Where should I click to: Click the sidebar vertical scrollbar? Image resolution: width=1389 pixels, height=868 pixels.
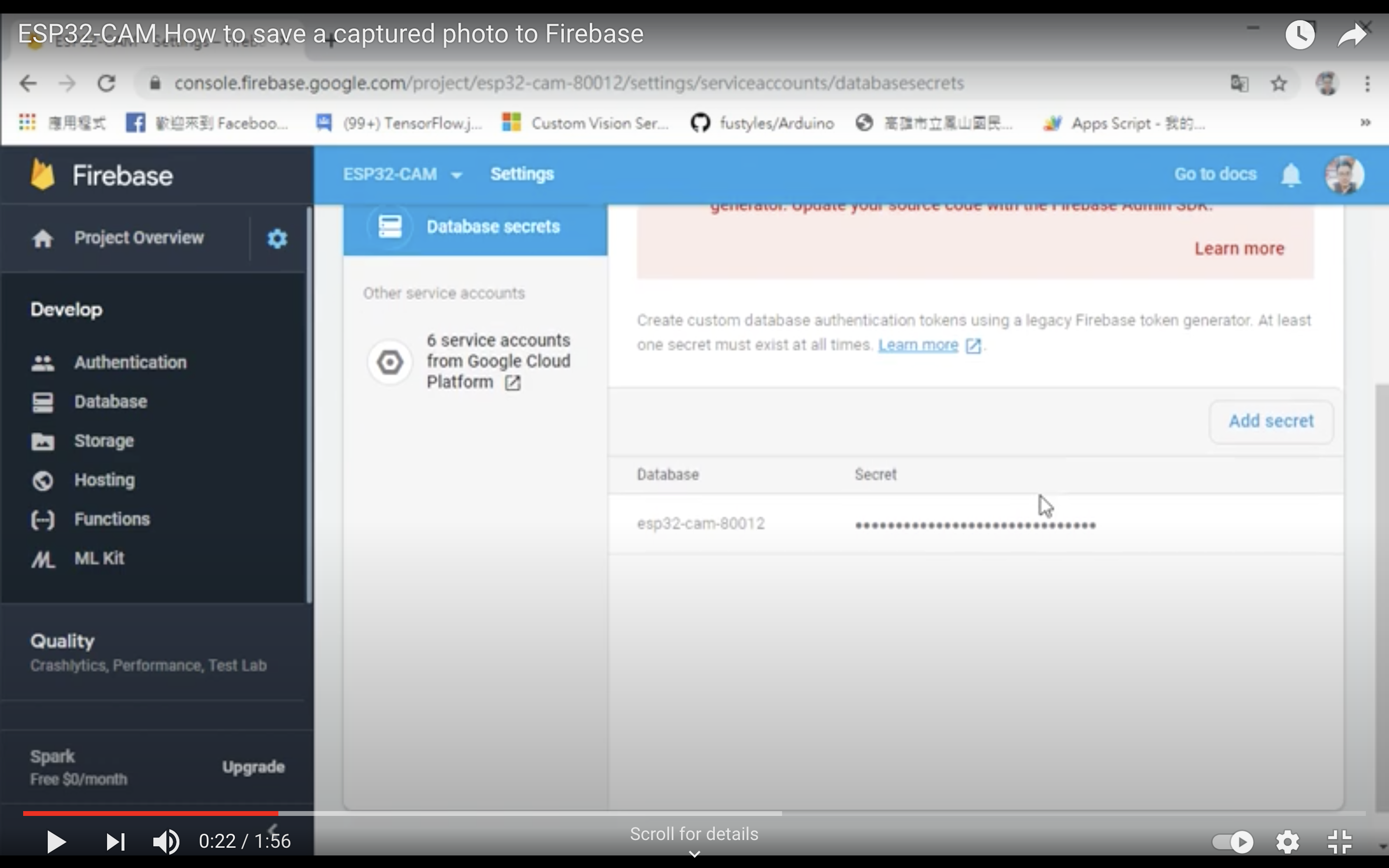(309, 405)
